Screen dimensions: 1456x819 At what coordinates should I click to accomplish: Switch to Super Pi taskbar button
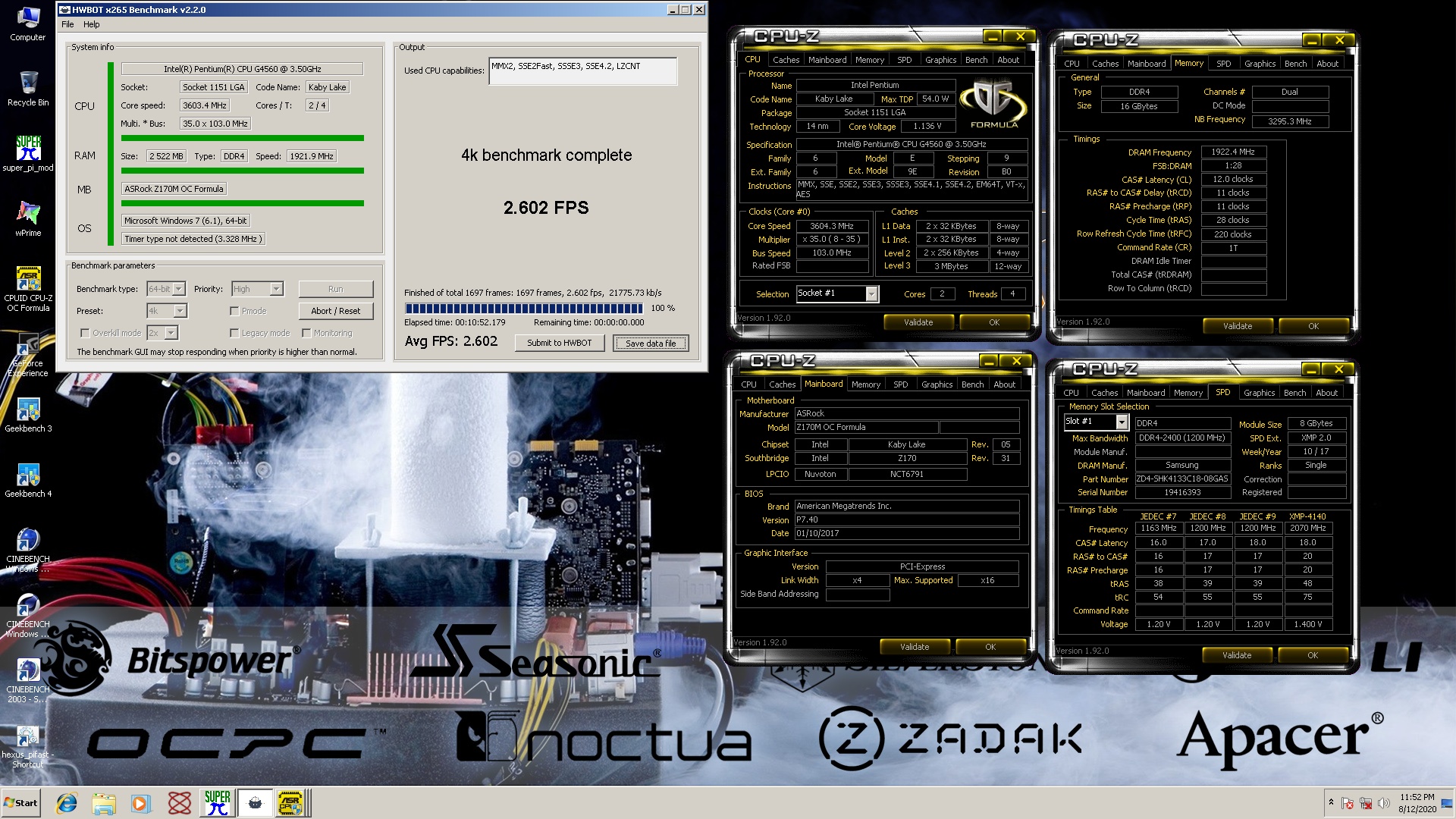pyautogui.click(x=217, y=803)
